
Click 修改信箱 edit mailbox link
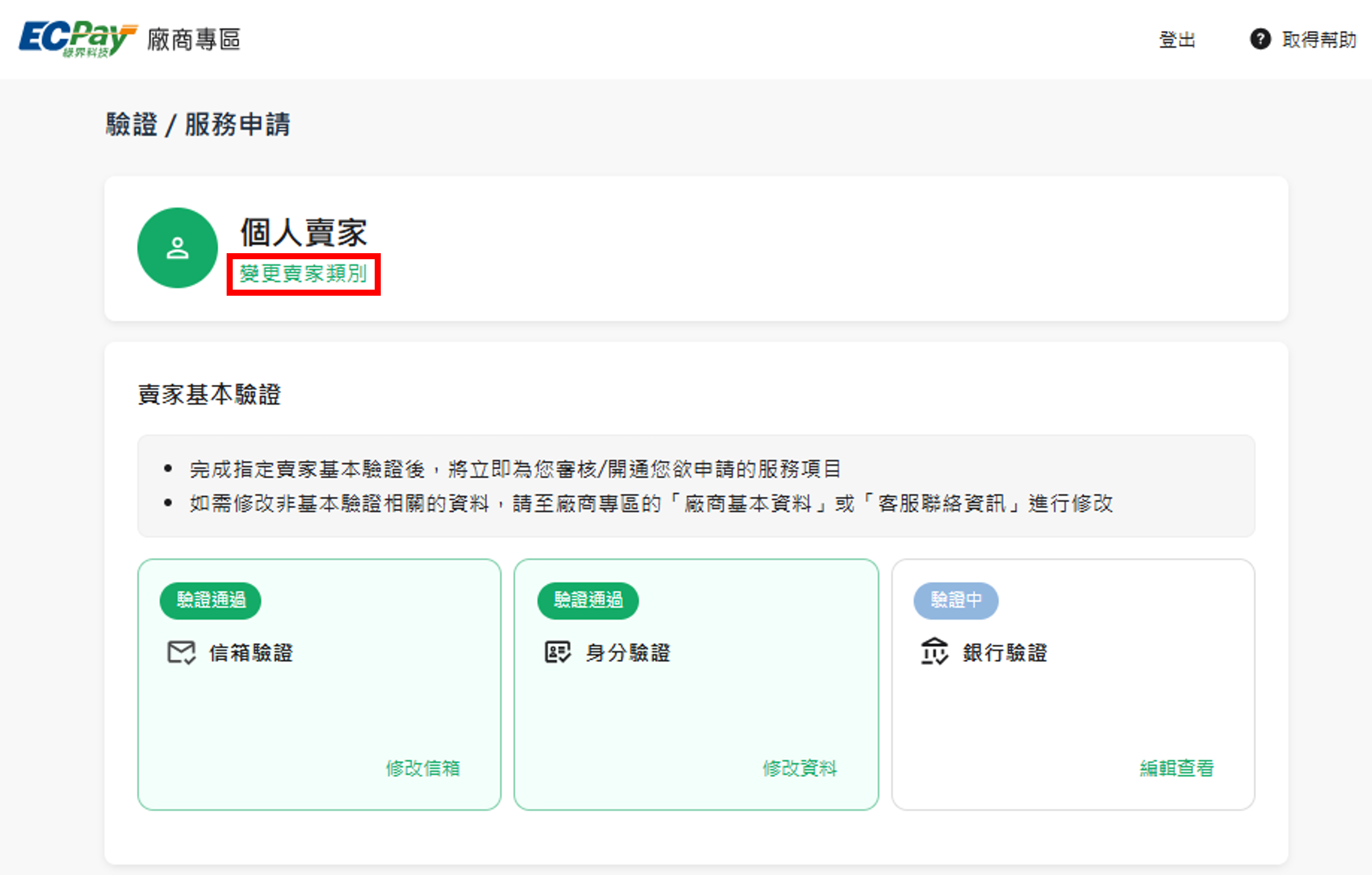coord(423,768)
